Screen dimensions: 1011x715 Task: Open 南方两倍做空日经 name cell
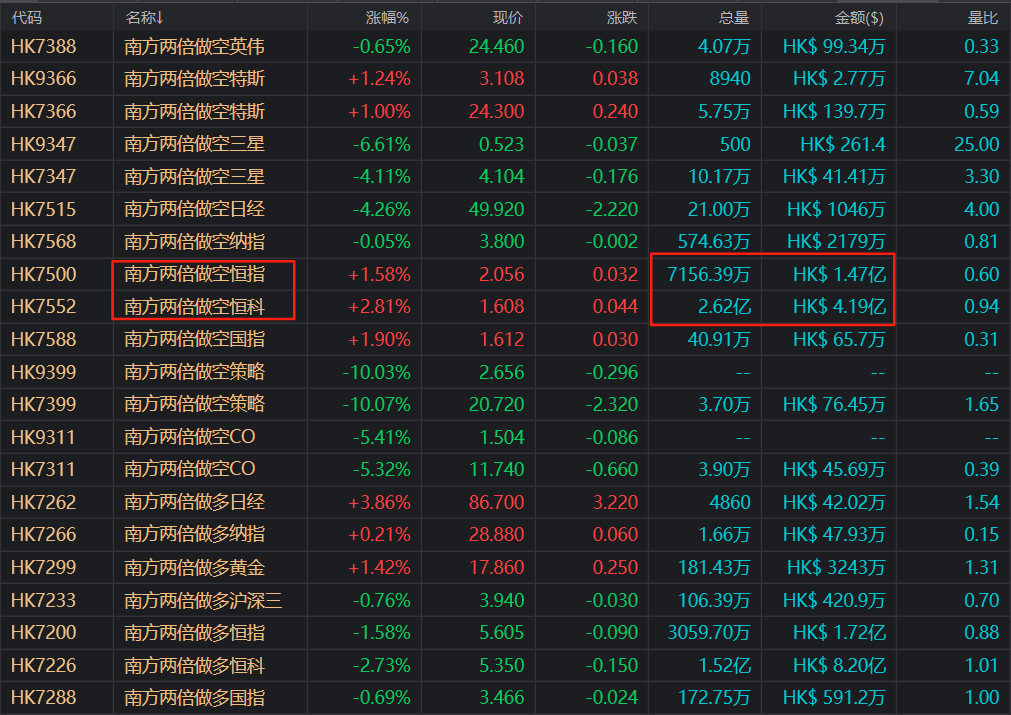pyautogui.click(x=194, y=209)
